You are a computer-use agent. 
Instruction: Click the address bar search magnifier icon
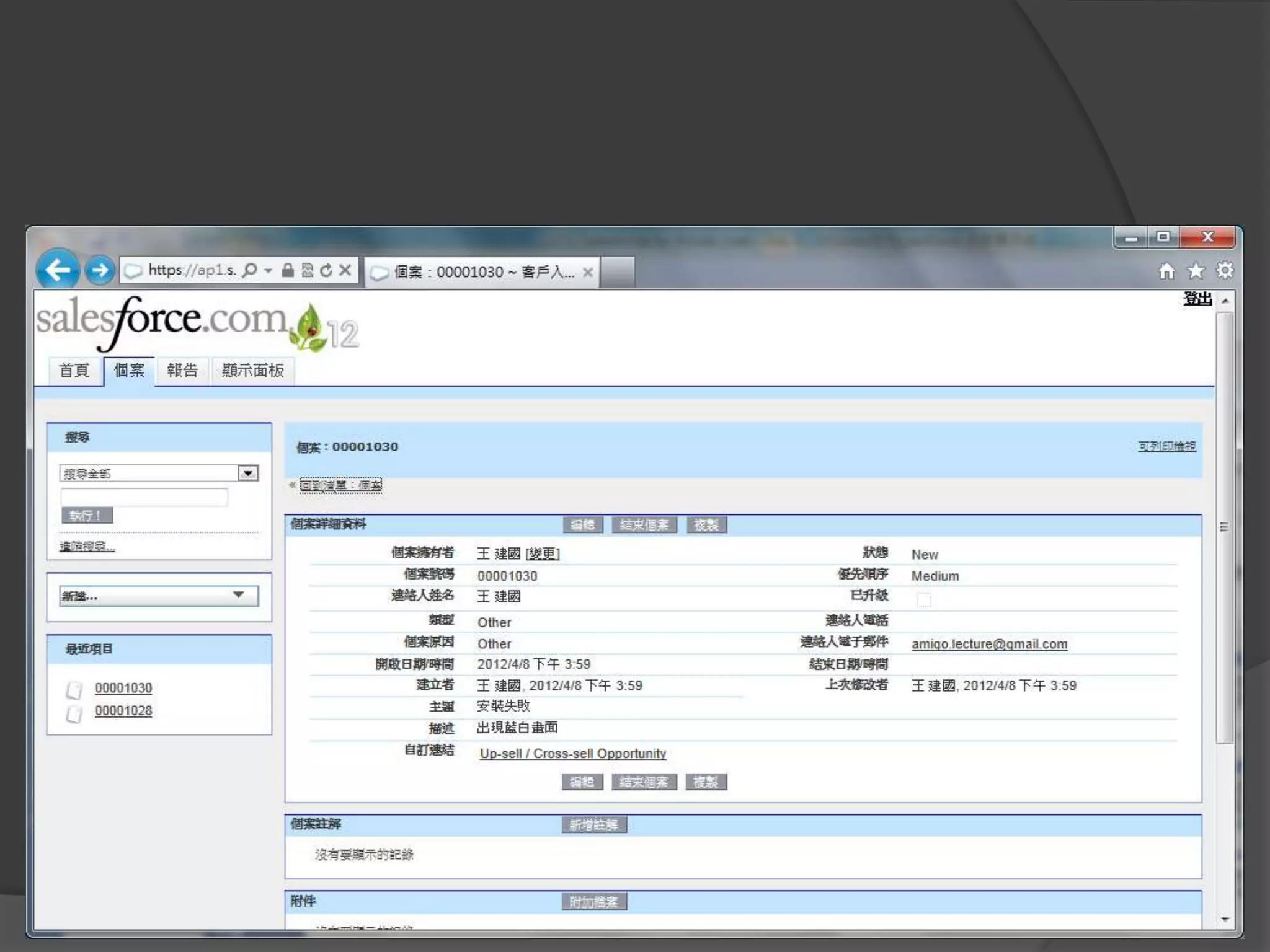[249, 270]
